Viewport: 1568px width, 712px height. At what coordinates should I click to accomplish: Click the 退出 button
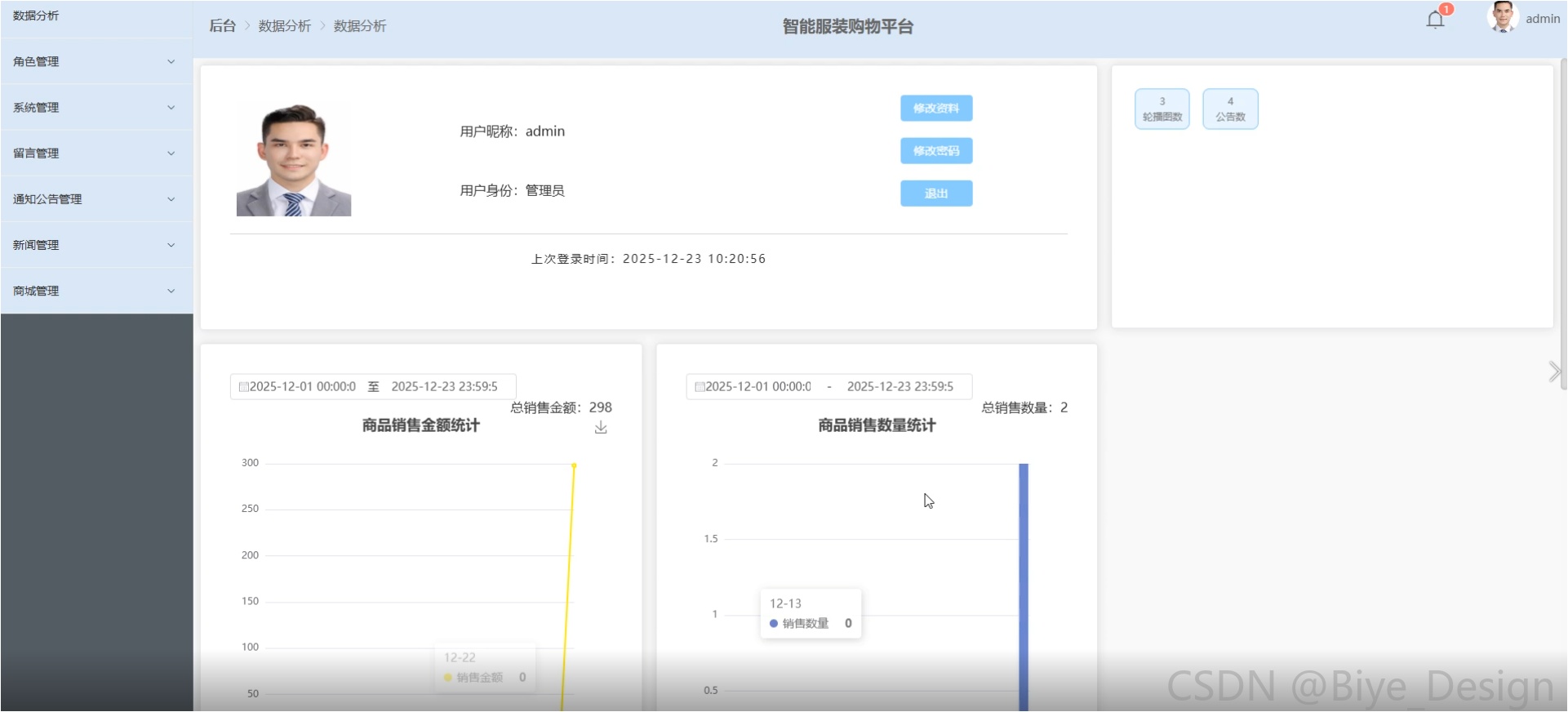point(936,194)
